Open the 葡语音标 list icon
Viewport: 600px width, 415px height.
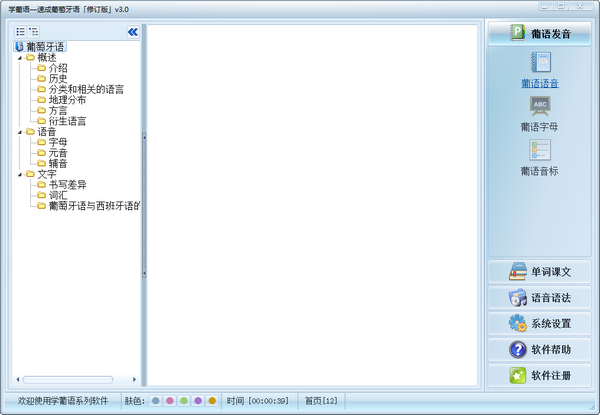[x=540, y=150]
